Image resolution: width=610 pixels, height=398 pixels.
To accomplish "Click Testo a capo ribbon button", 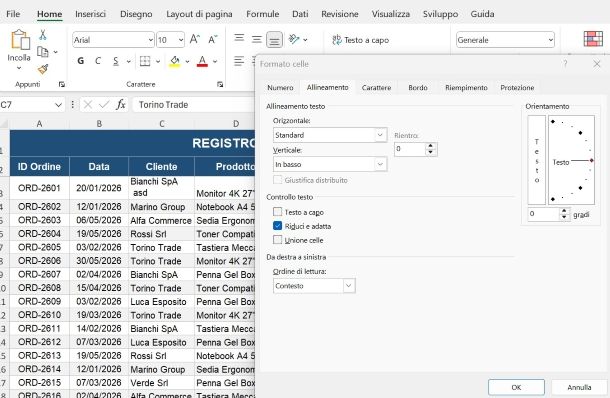I will click(x=360, y=40).
